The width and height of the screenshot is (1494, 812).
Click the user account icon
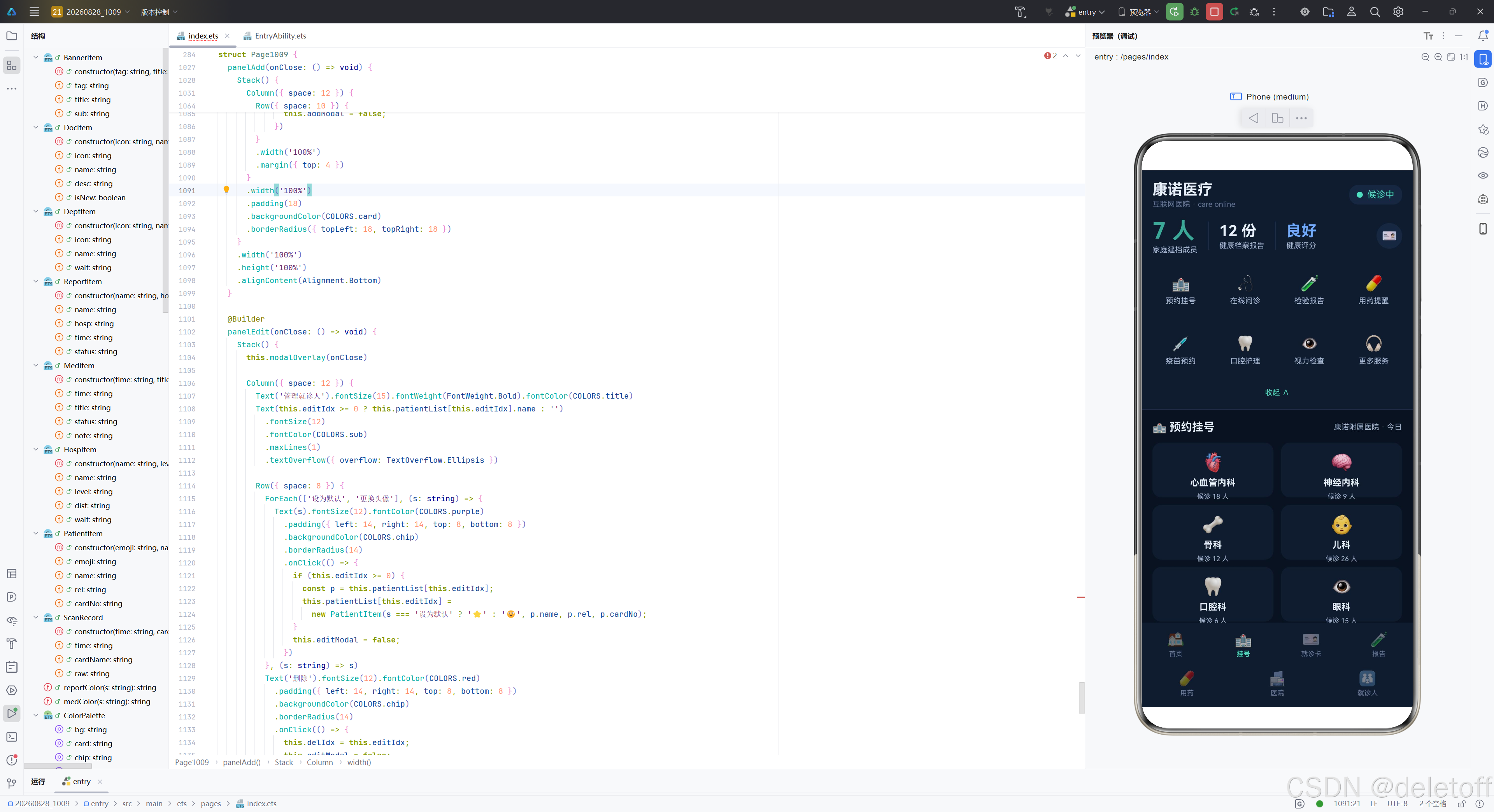tap(1351, 12)
